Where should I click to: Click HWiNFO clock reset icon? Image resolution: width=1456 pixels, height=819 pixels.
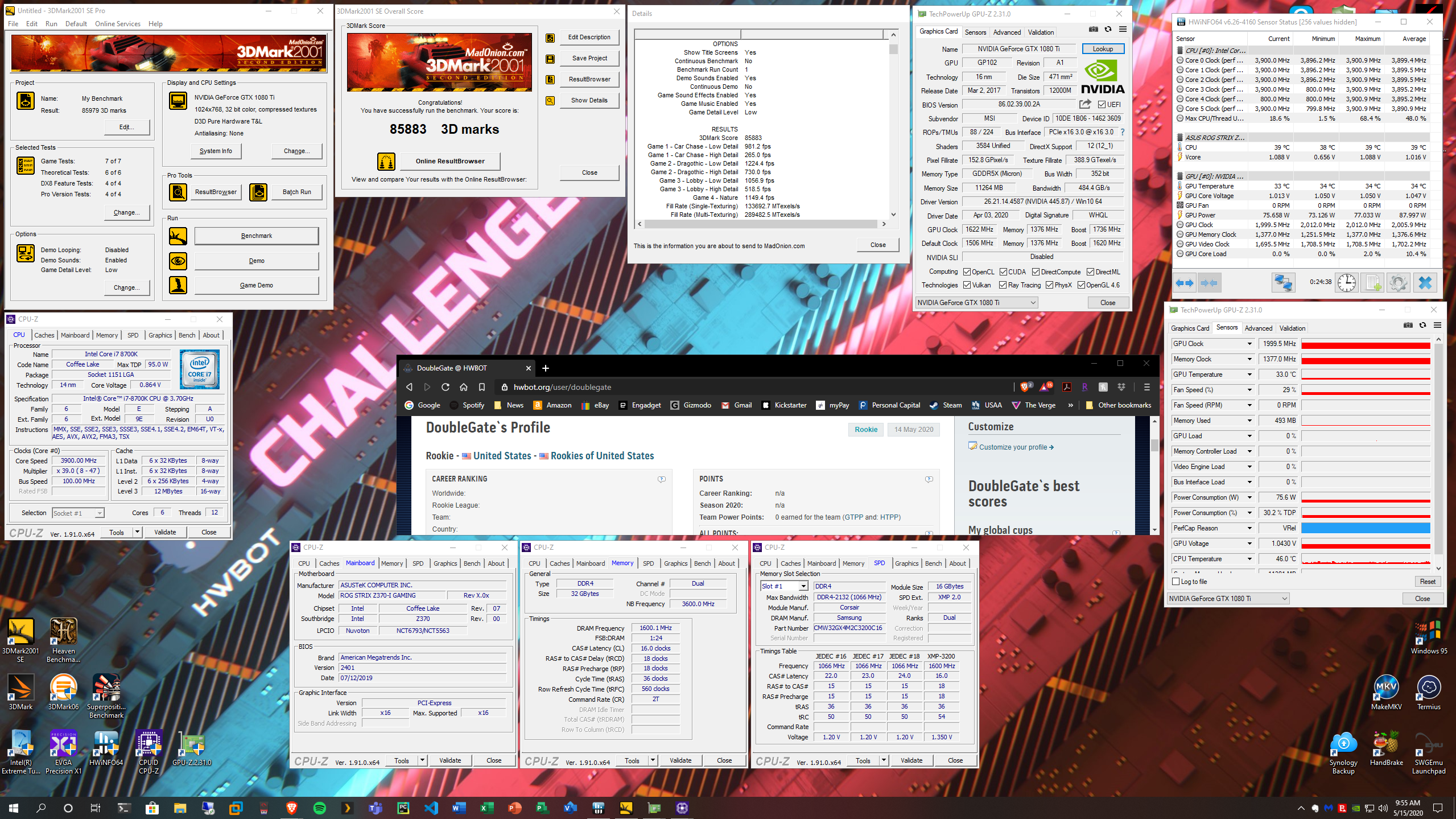1347,283
